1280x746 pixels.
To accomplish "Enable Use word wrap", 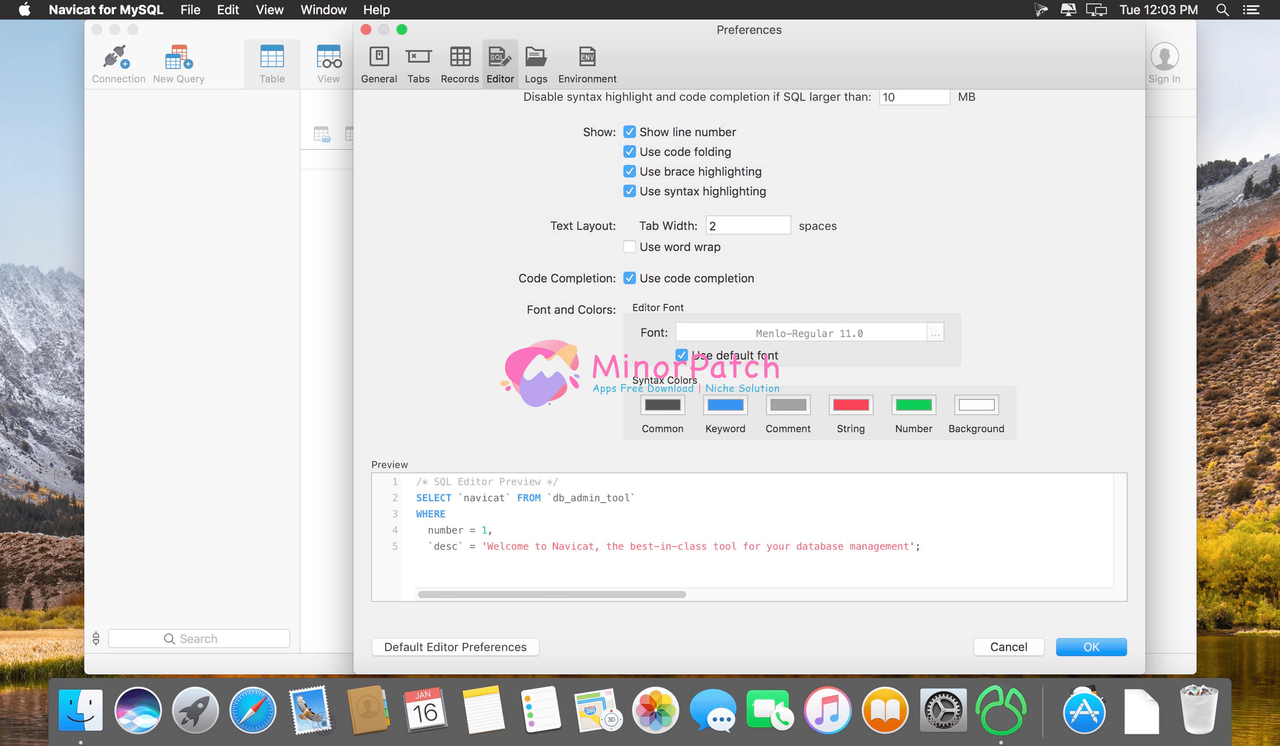I will click(x=630, y=247).
